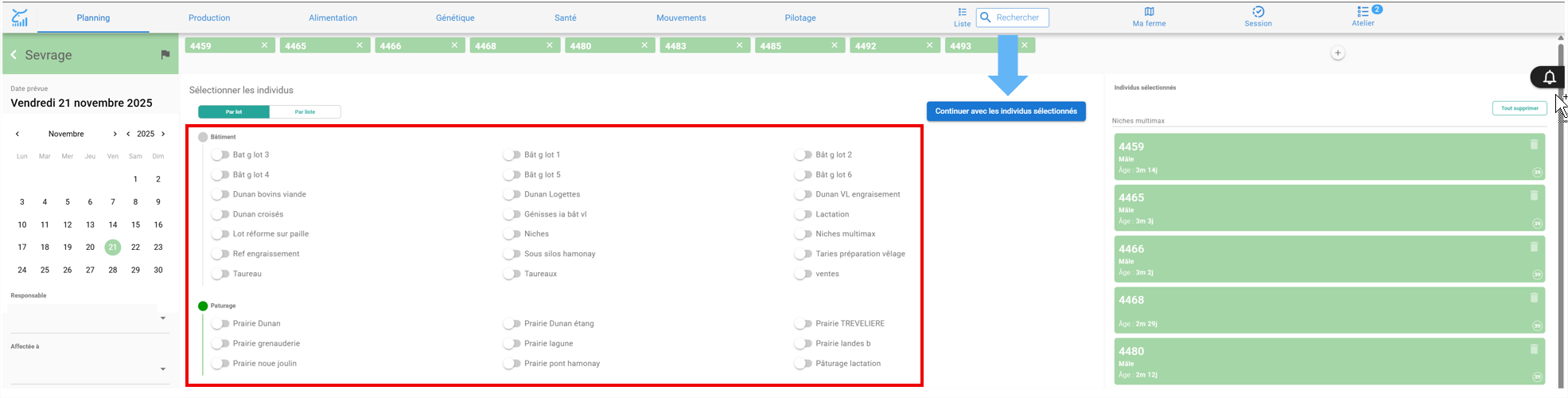Toggle Taries préparation vêlage switch
Viewport: 1568px width, 398px height.
coord(803,254)
